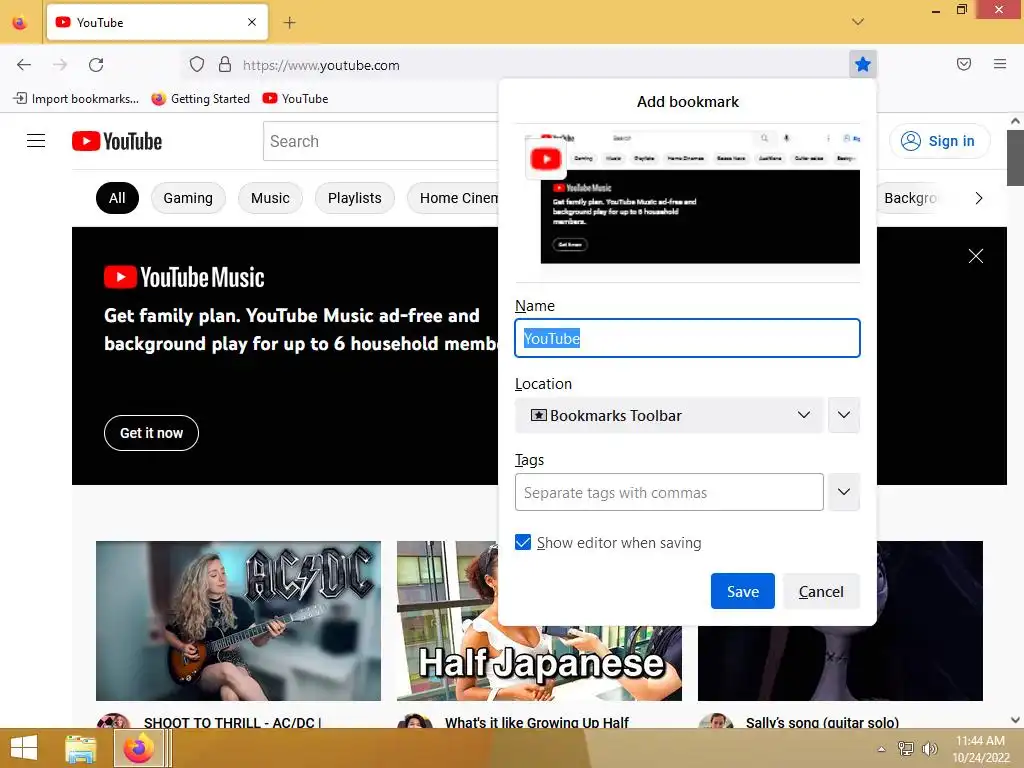Viewport: 1024px width, 768px height.
Task: Dismiss the YouTube Music banner
Action: 975,256
